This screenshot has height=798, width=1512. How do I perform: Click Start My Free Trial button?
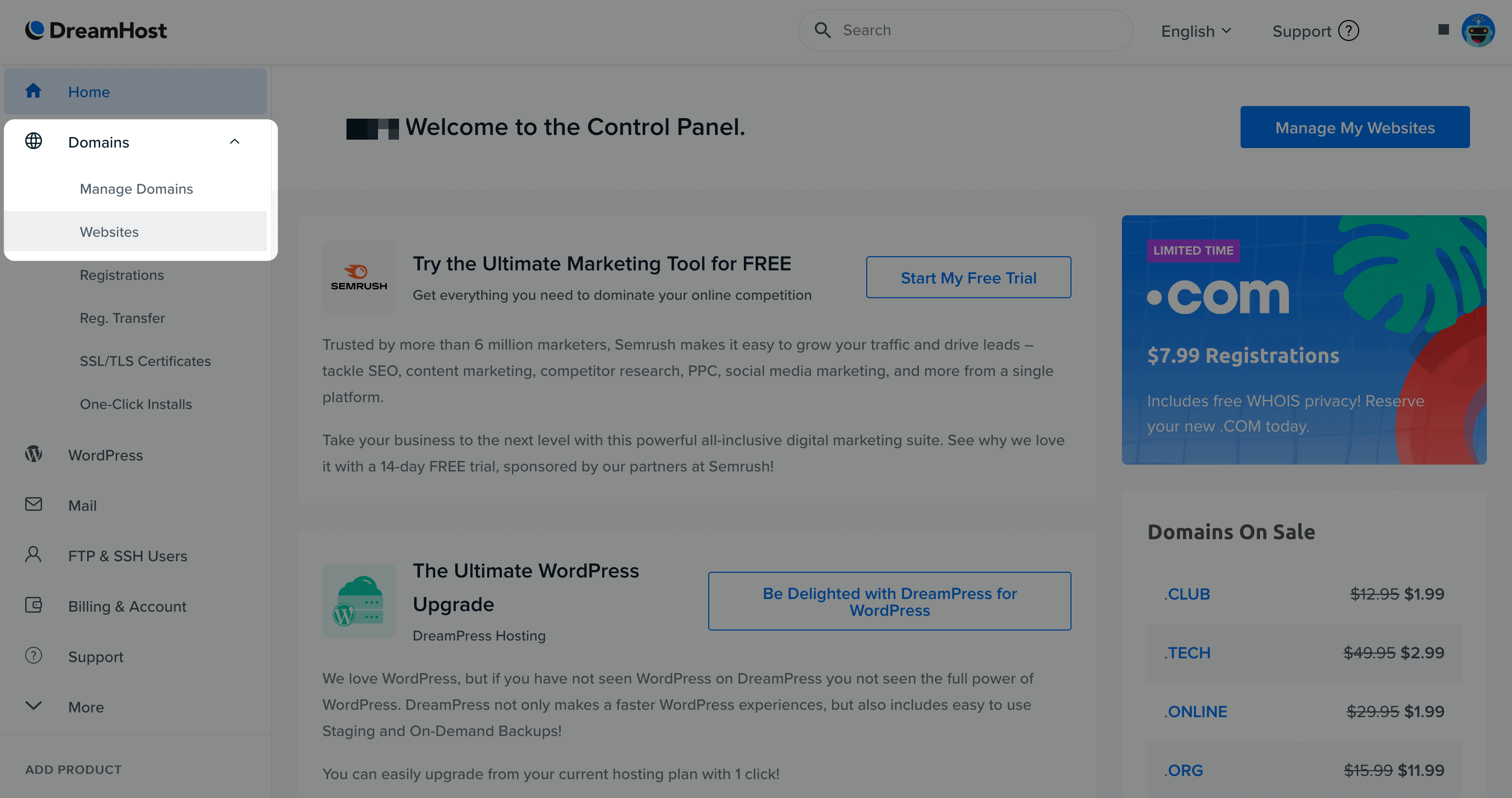(969, 277)
